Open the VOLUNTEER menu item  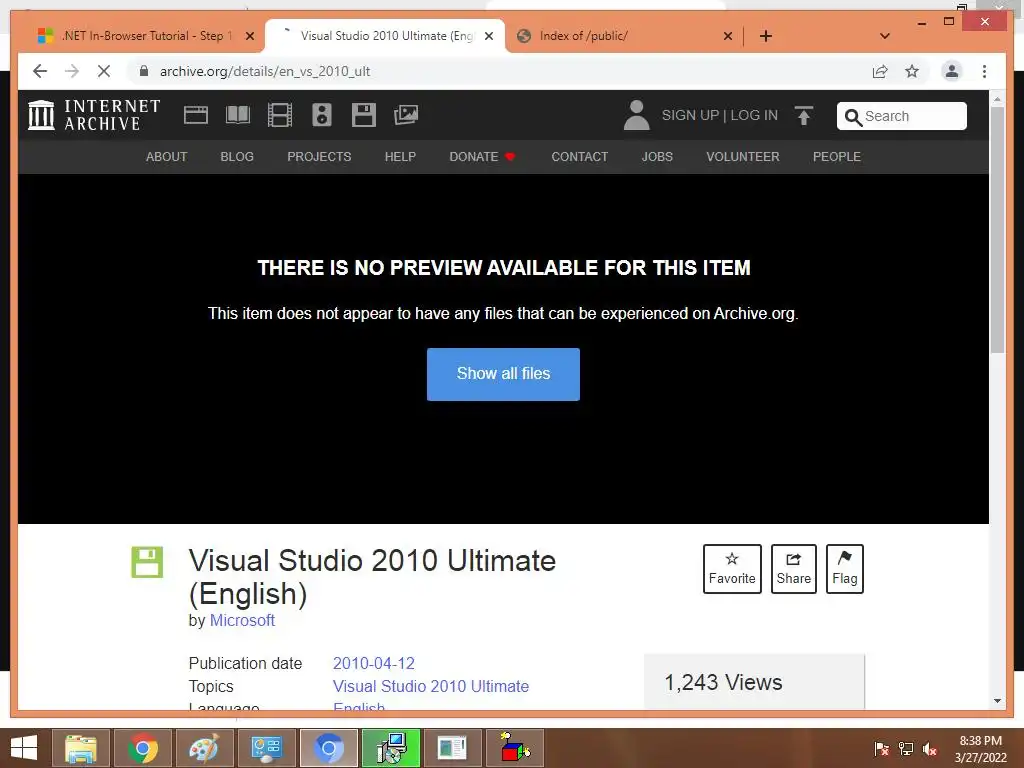(x=743, y=157)
